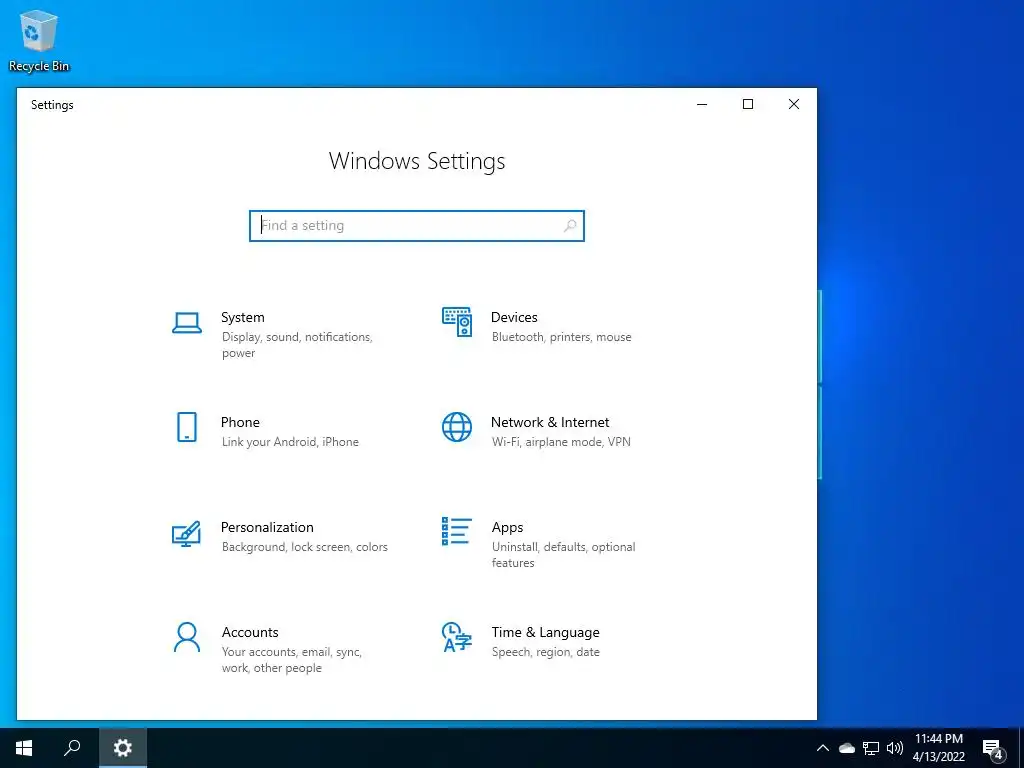Click the clock showing 11:44 PM
The image size is (1024, 768).
[x=938, y=739]
